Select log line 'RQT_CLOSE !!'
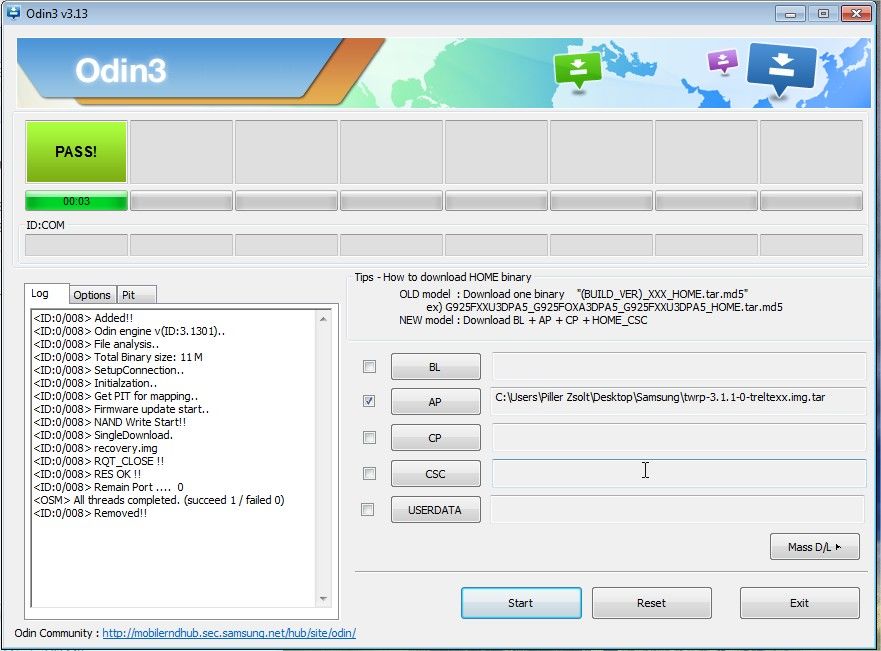Viewport: 881px width, 651px height. [x=99, y=461]
